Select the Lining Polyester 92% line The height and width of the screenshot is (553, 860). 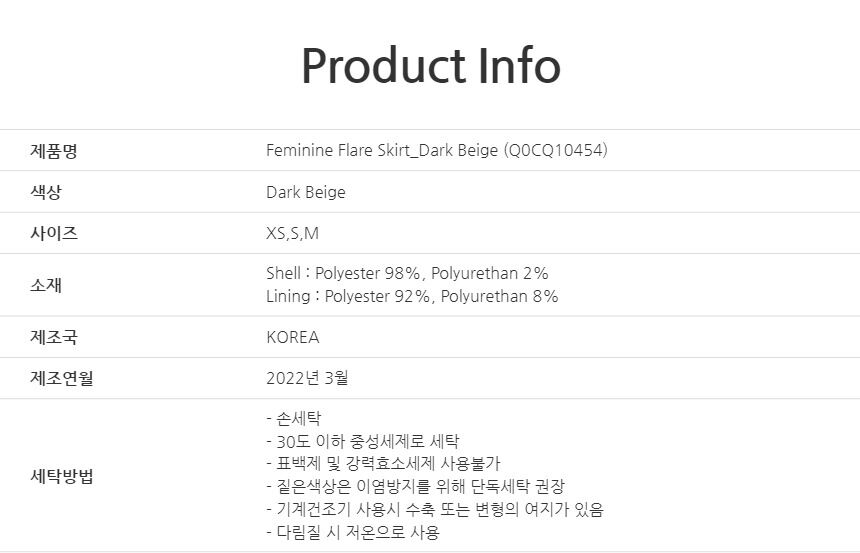pos(412,296)
